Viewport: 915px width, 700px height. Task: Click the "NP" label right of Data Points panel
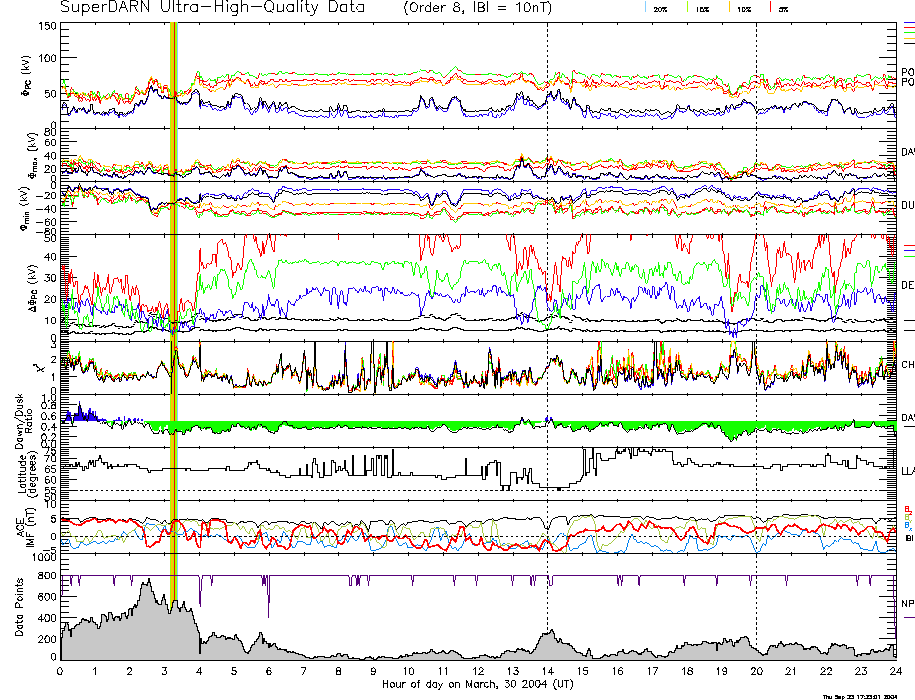(907, 604)
